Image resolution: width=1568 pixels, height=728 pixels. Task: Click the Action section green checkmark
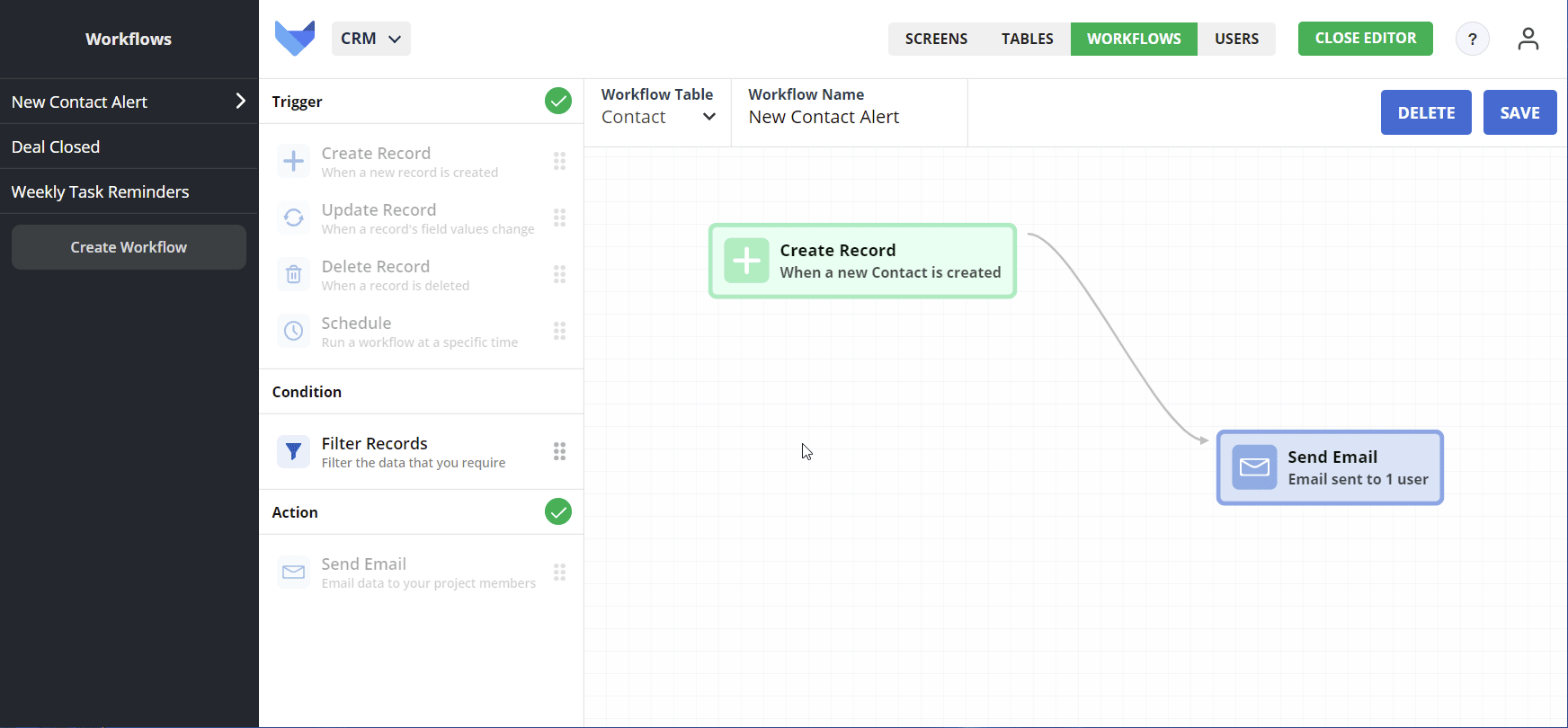click(558, 511)
